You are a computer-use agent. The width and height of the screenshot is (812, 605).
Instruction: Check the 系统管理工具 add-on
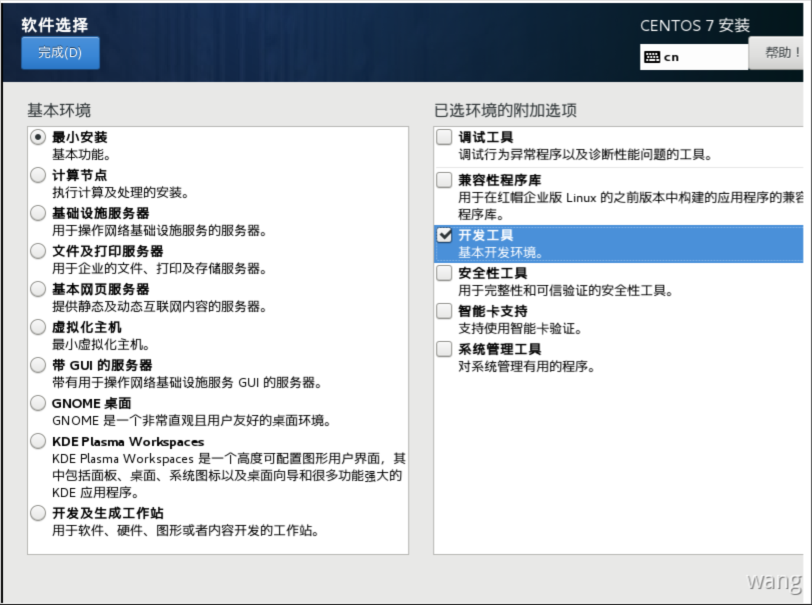[445, 349]
